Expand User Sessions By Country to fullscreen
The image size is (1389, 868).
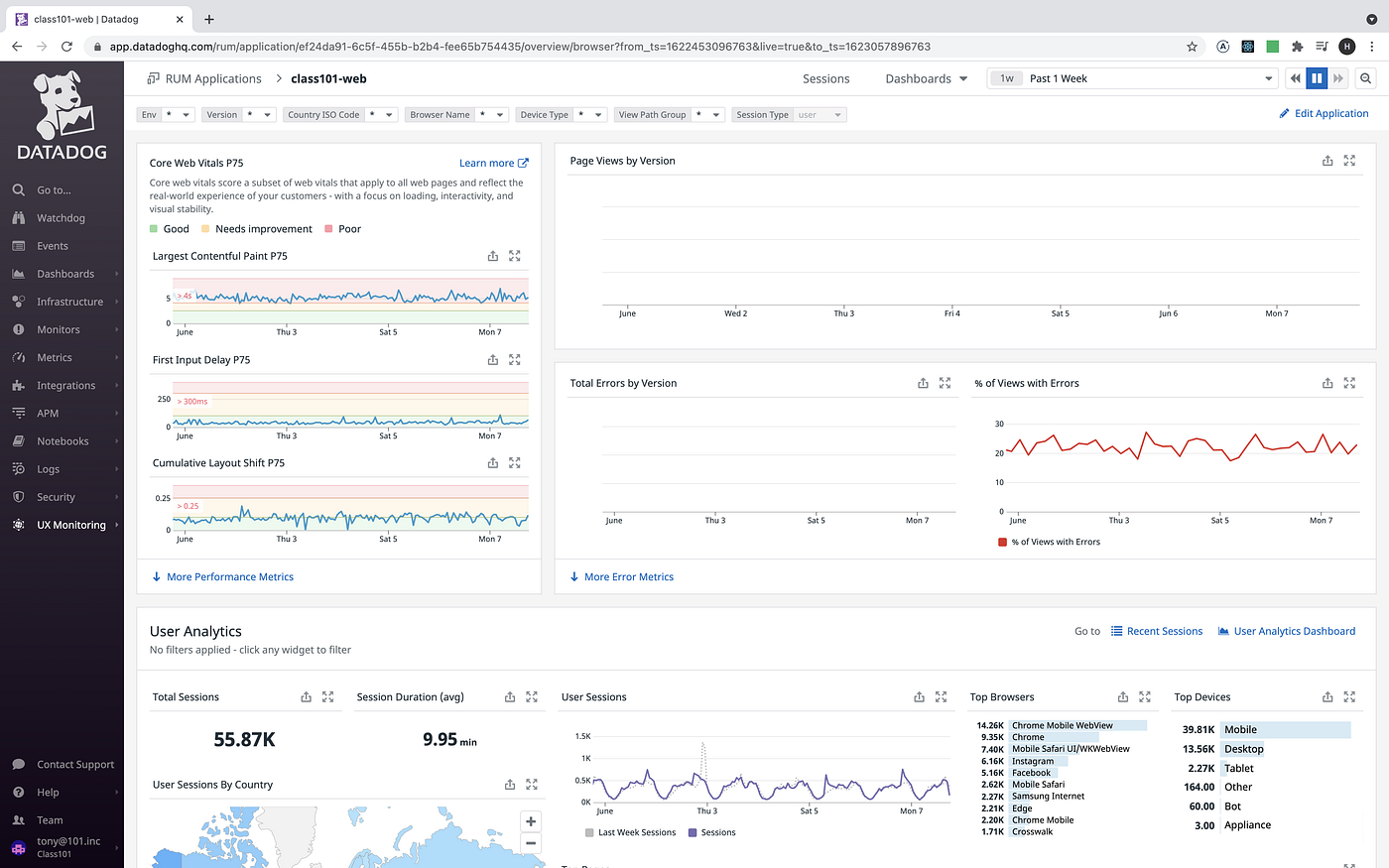click(x=532, y=785)
